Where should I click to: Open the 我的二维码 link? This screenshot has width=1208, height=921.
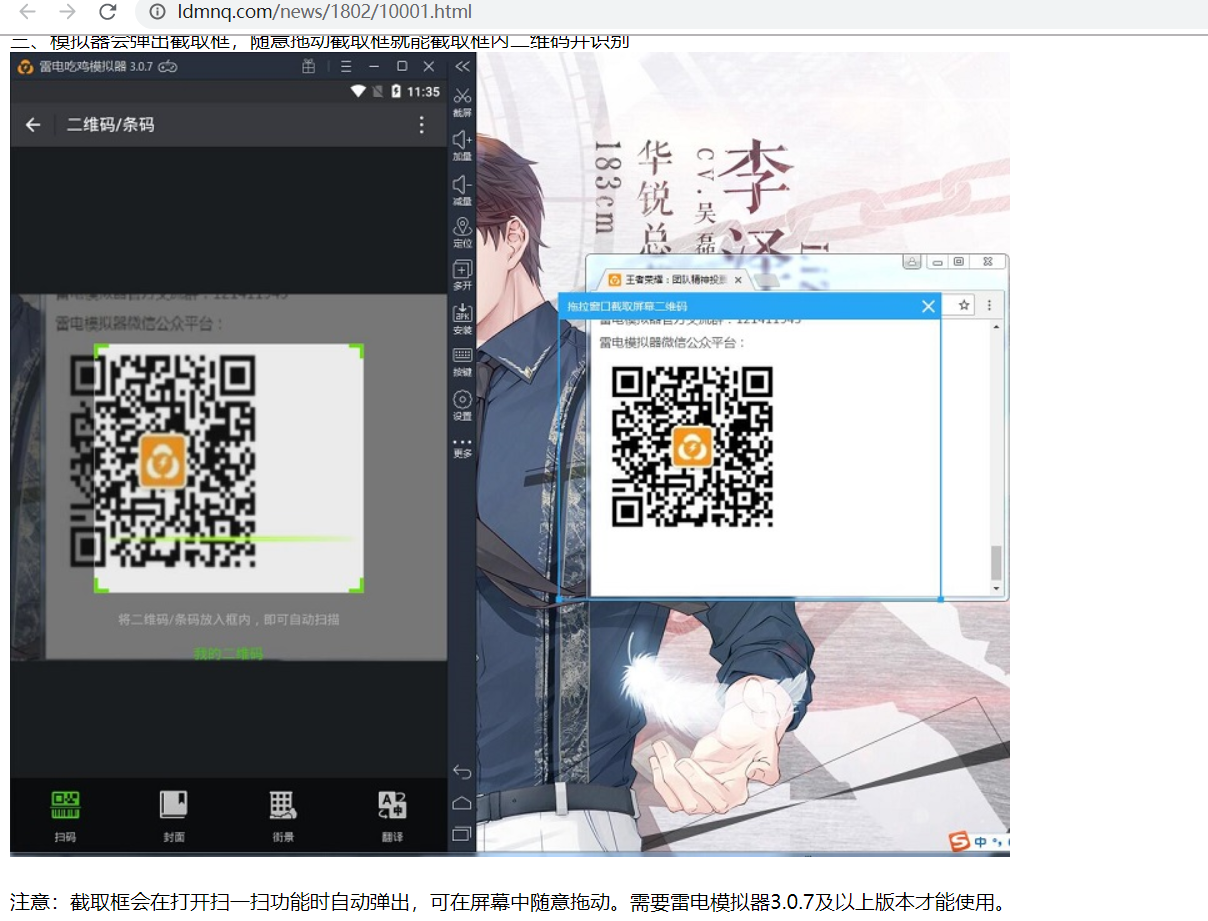pyautogui.click(x=228, y=653)
